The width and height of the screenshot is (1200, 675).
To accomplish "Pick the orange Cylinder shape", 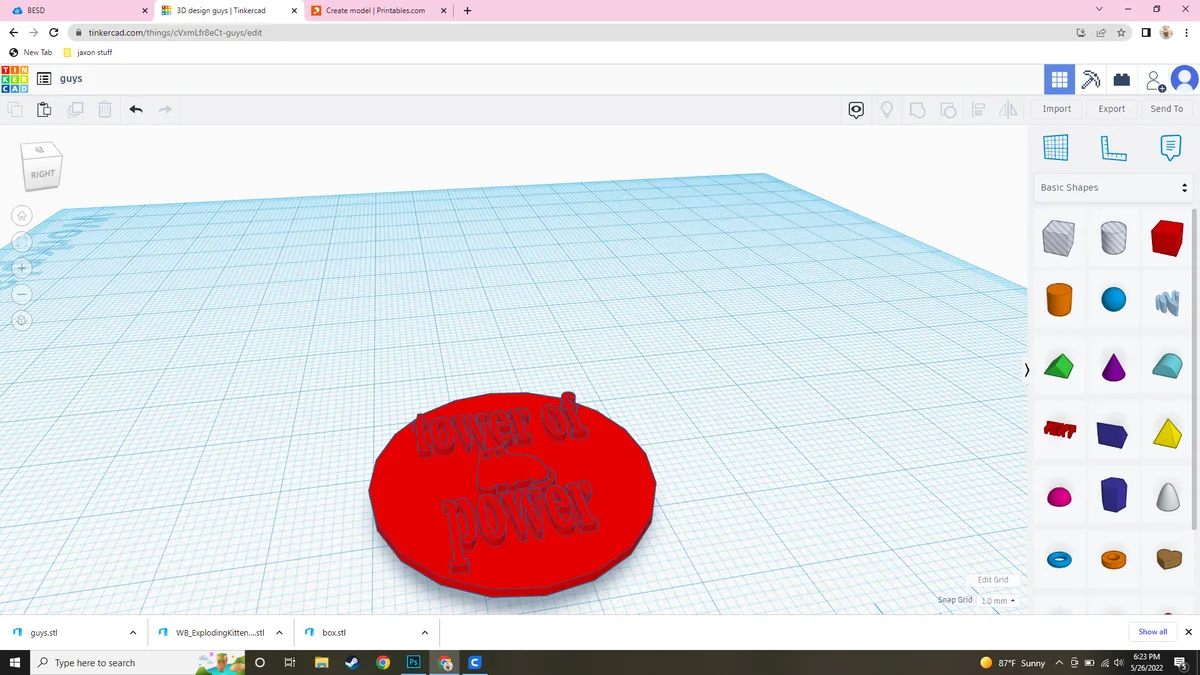I will point(1059,299).
